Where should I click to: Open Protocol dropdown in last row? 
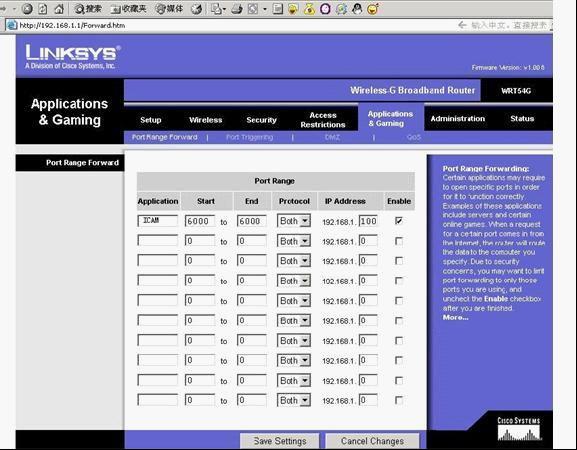[294, 400]
